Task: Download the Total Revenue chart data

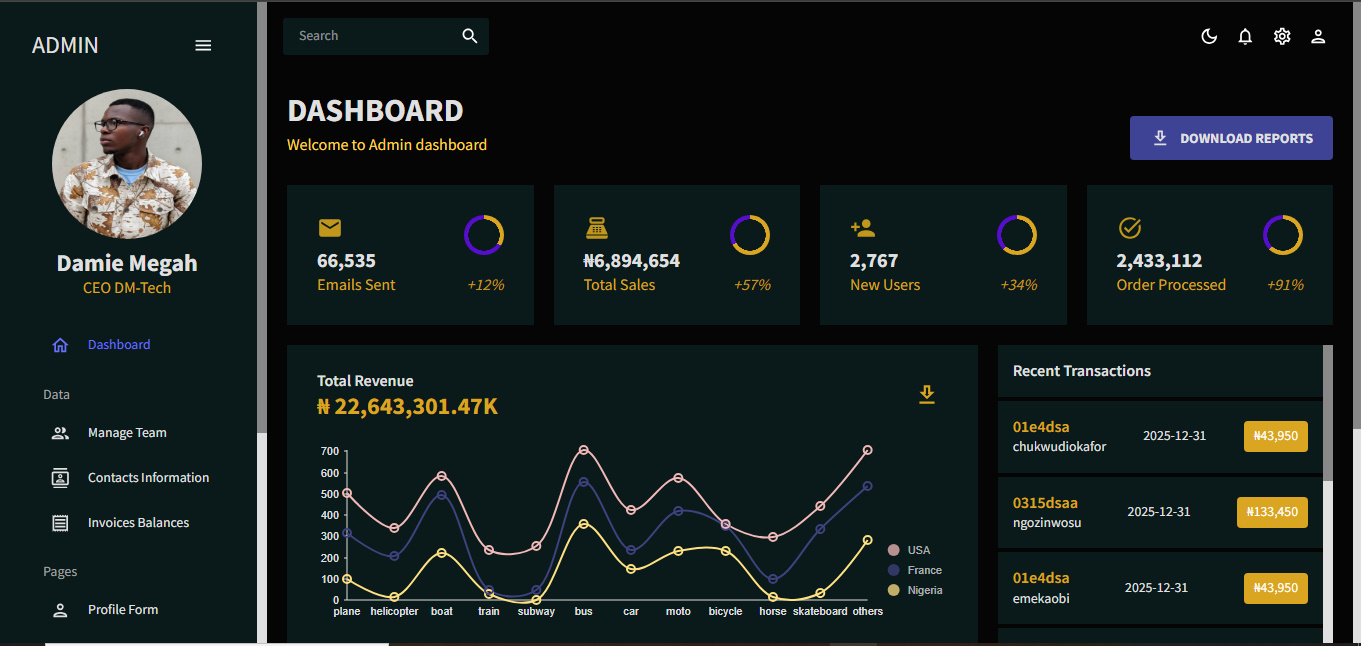Action: [x=927, y=395]
